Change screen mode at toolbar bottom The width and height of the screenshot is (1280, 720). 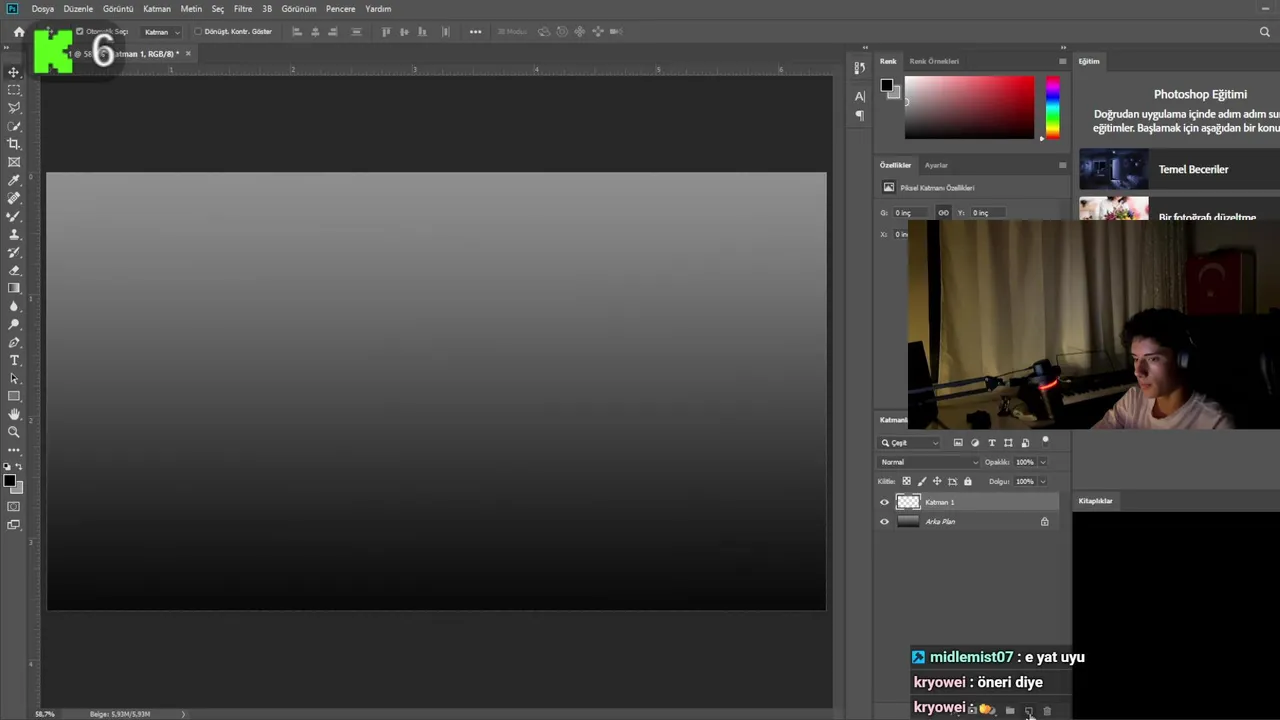point(14,525)
